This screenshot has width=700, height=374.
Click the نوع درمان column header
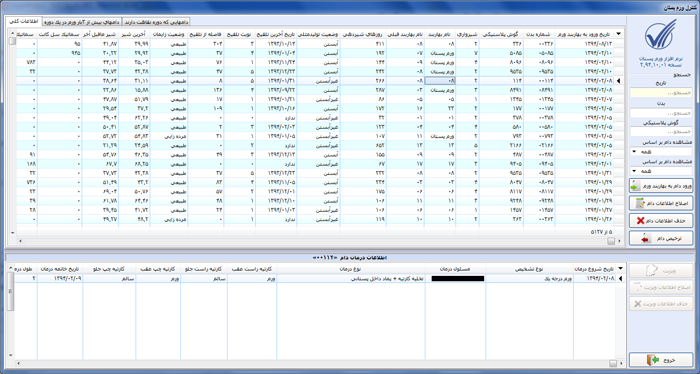[x=351, y=269]
